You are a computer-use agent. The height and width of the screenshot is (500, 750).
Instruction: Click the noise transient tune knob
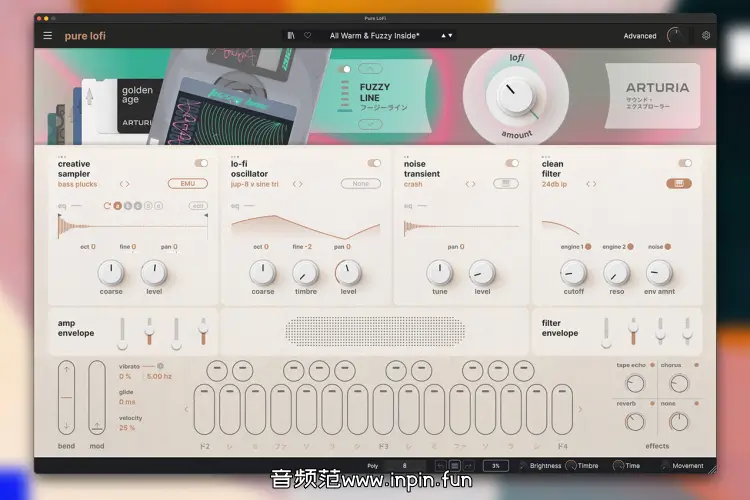point(440,273)
